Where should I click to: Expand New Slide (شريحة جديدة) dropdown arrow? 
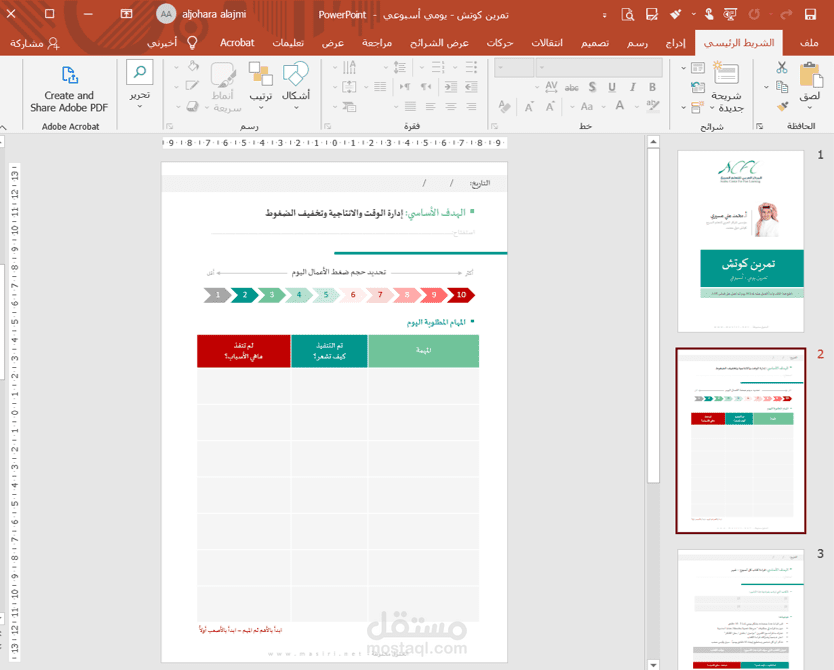click(x=712, y=109)
